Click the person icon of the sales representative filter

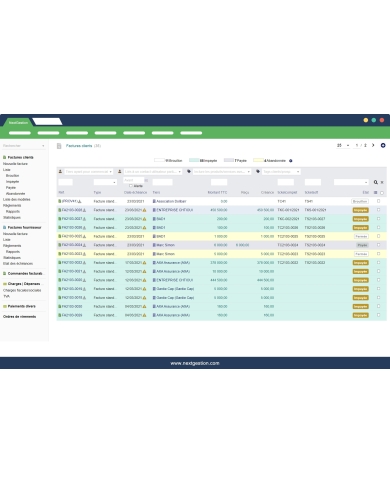pyautogui.click(x=60, y=171)
